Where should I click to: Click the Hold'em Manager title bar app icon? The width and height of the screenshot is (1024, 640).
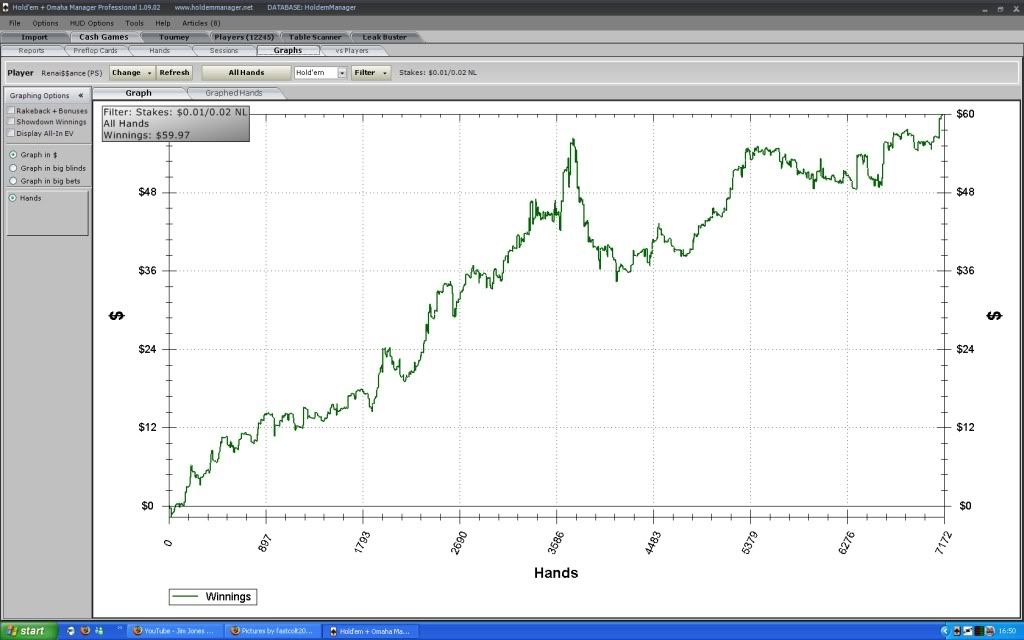pos(6,7)
